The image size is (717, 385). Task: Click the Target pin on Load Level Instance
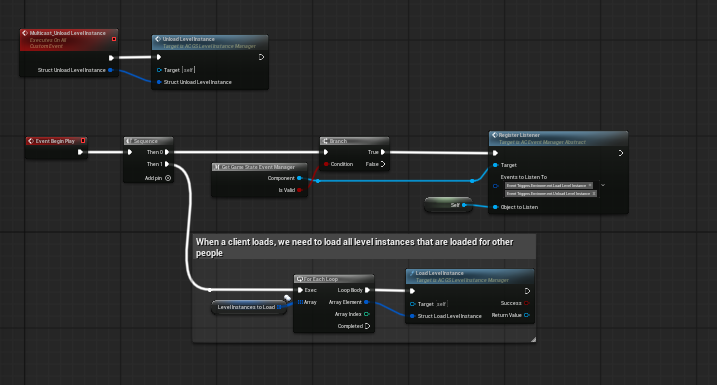[412, 304]
